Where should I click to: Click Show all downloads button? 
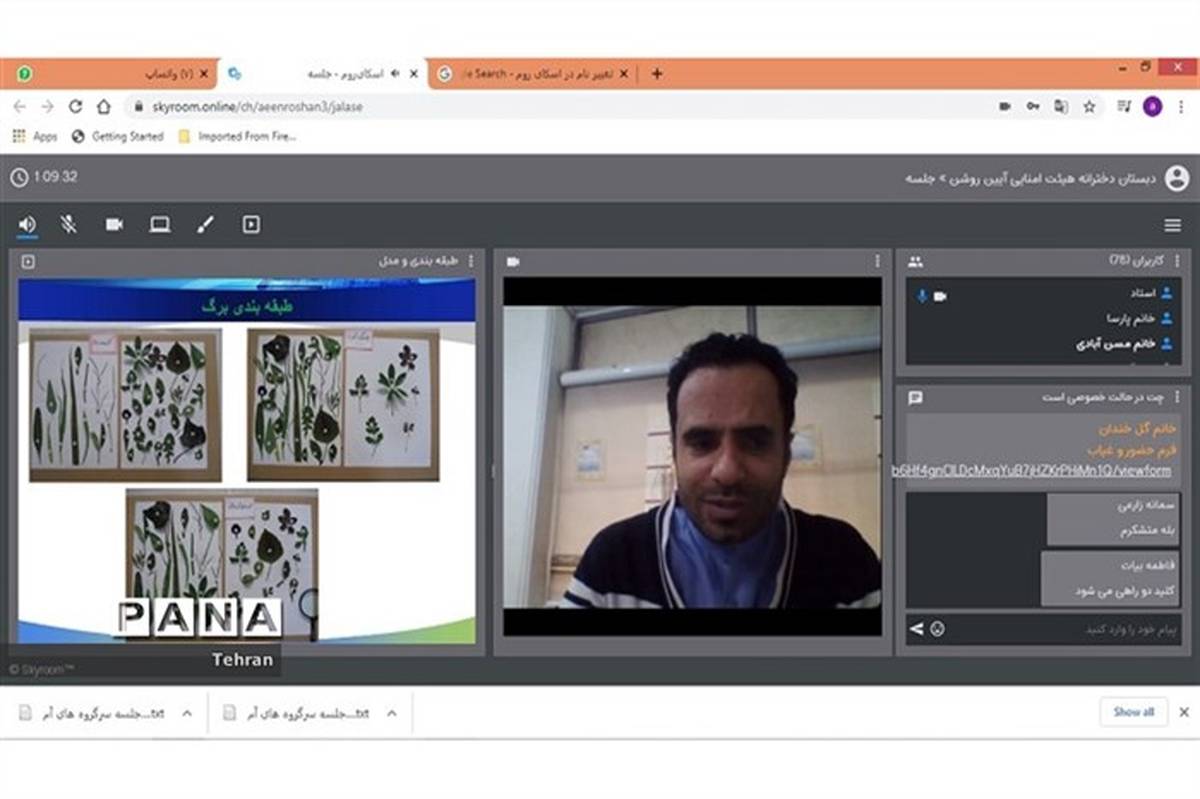1133,712
